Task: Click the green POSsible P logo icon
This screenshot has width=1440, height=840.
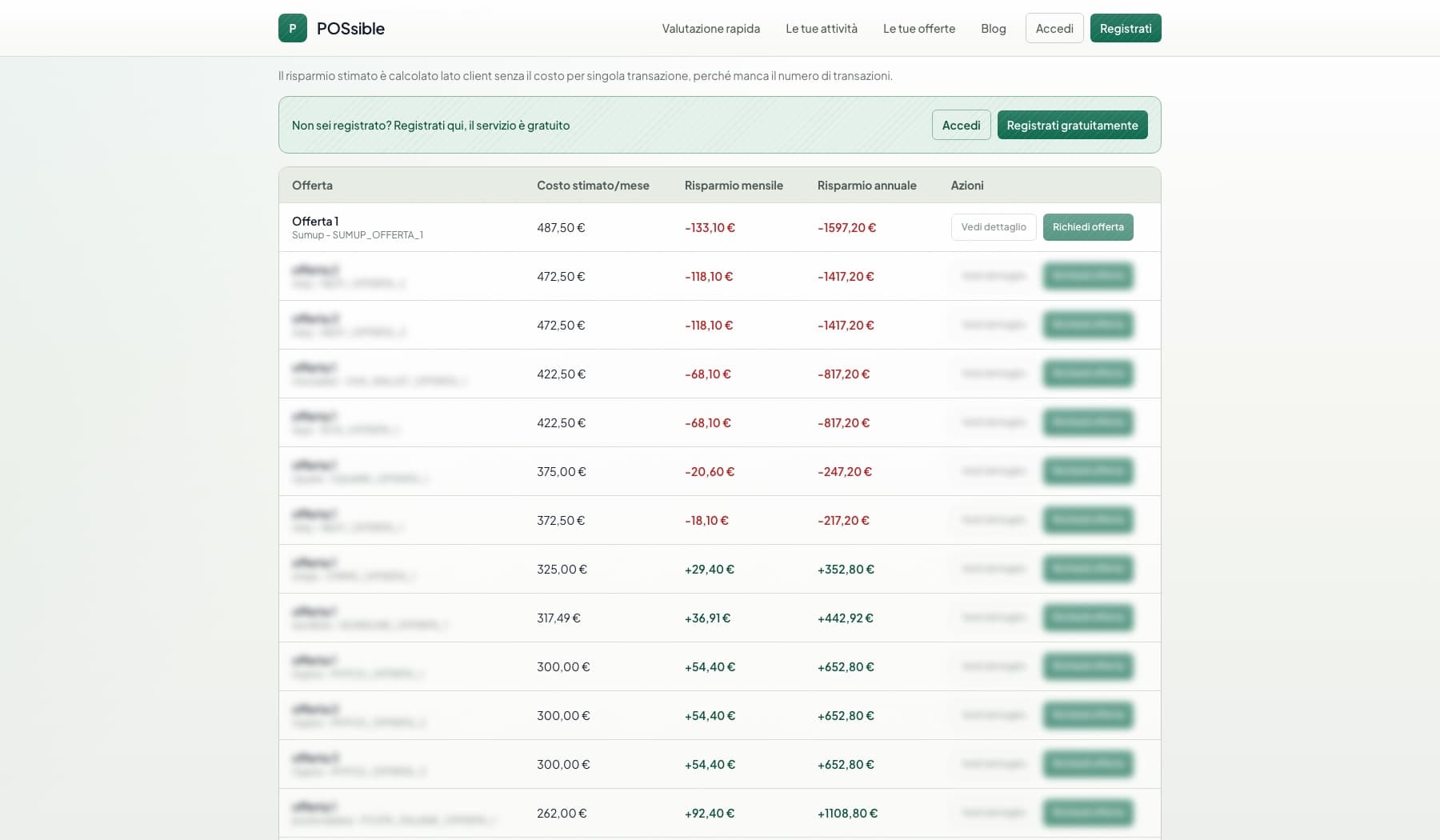Action: click(x=293, y=28)
